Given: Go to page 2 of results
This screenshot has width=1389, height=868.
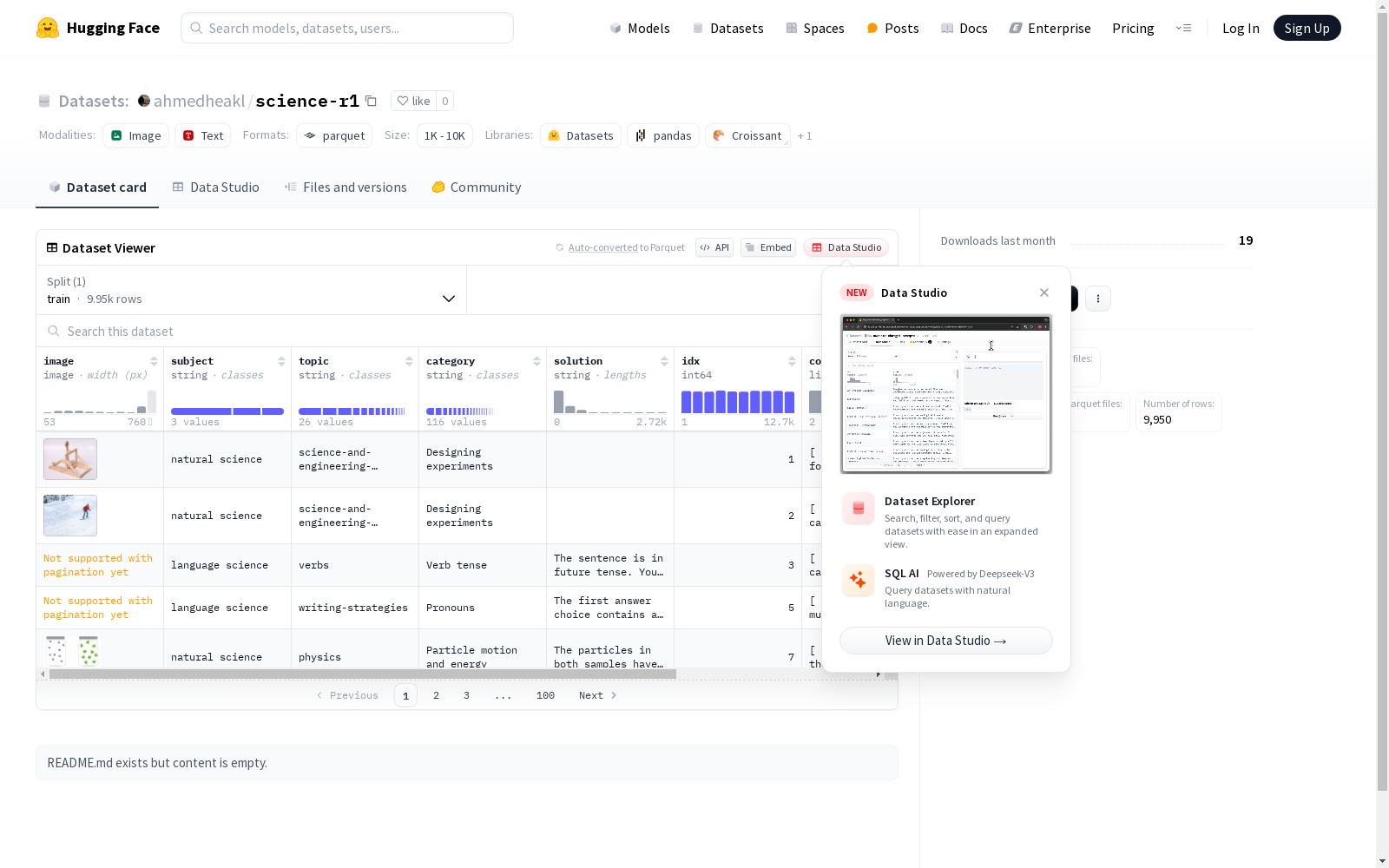Looking at the screenshot, I should 436,695.
